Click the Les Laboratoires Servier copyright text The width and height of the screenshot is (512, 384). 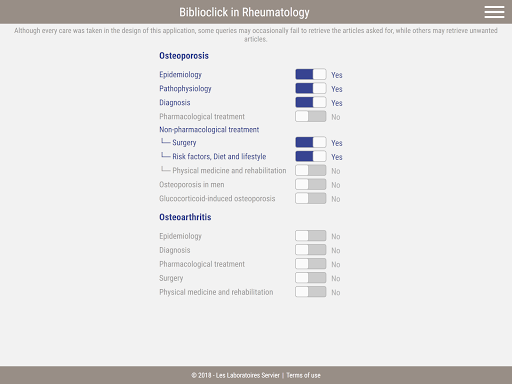tap(235, 375)
